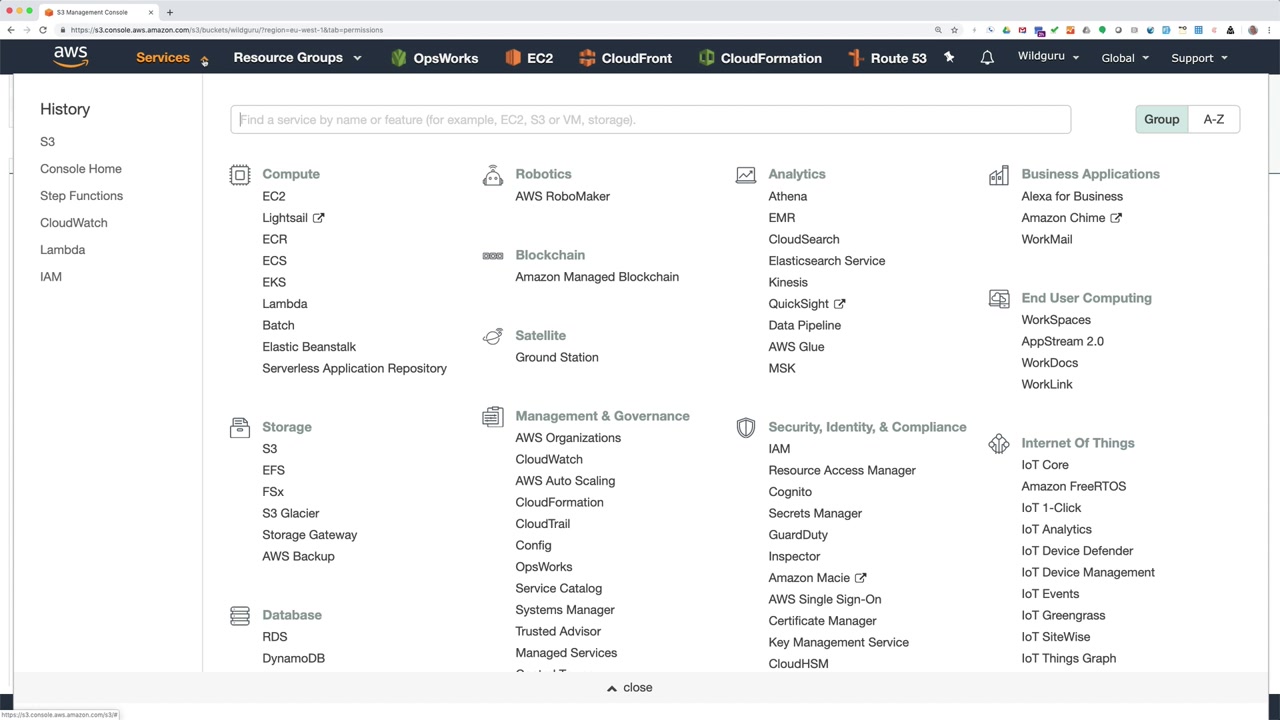Viewport: 1280px width, 720px height.
Task: Select Step Functions from History
Action: coord(81,196)
